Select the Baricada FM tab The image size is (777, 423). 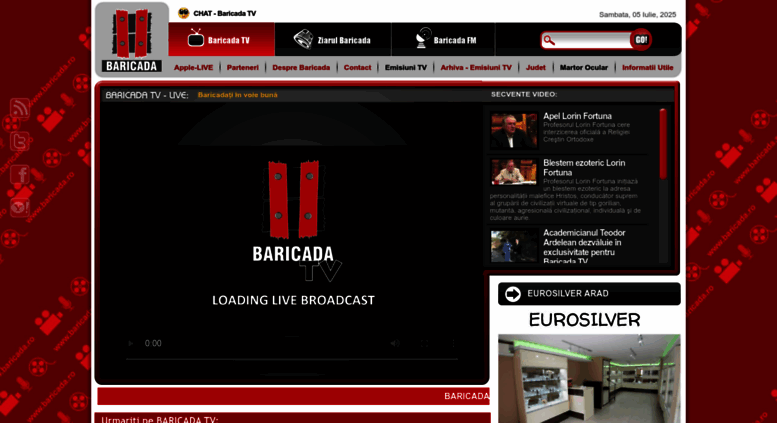click(444, 39)
